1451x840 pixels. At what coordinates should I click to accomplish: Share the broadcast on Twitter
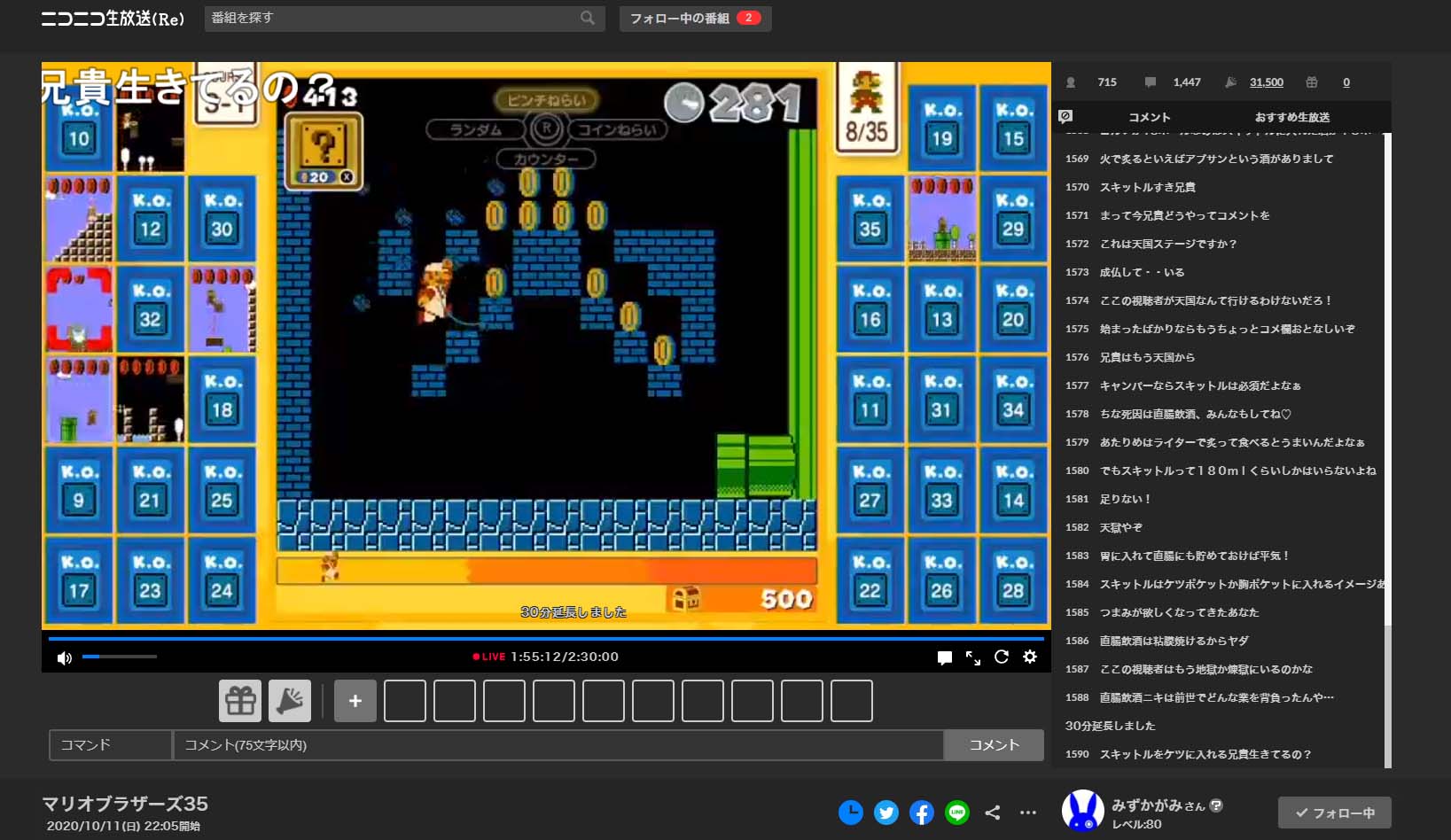pyautogui.click(x=886, y=812)
